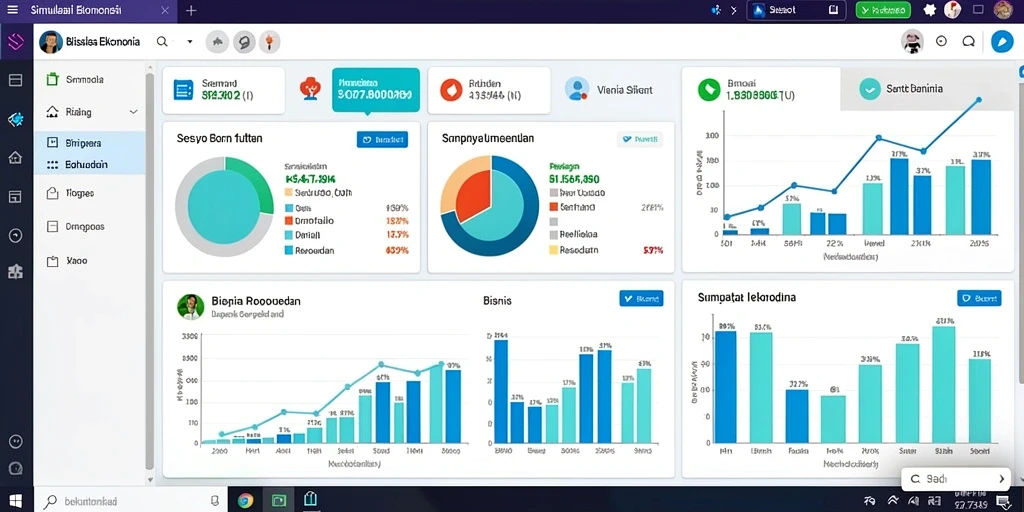Toggle the checkmark button on Bisnis chart
The height and width of the screenshot is (512, 1024).
(641, 298)
